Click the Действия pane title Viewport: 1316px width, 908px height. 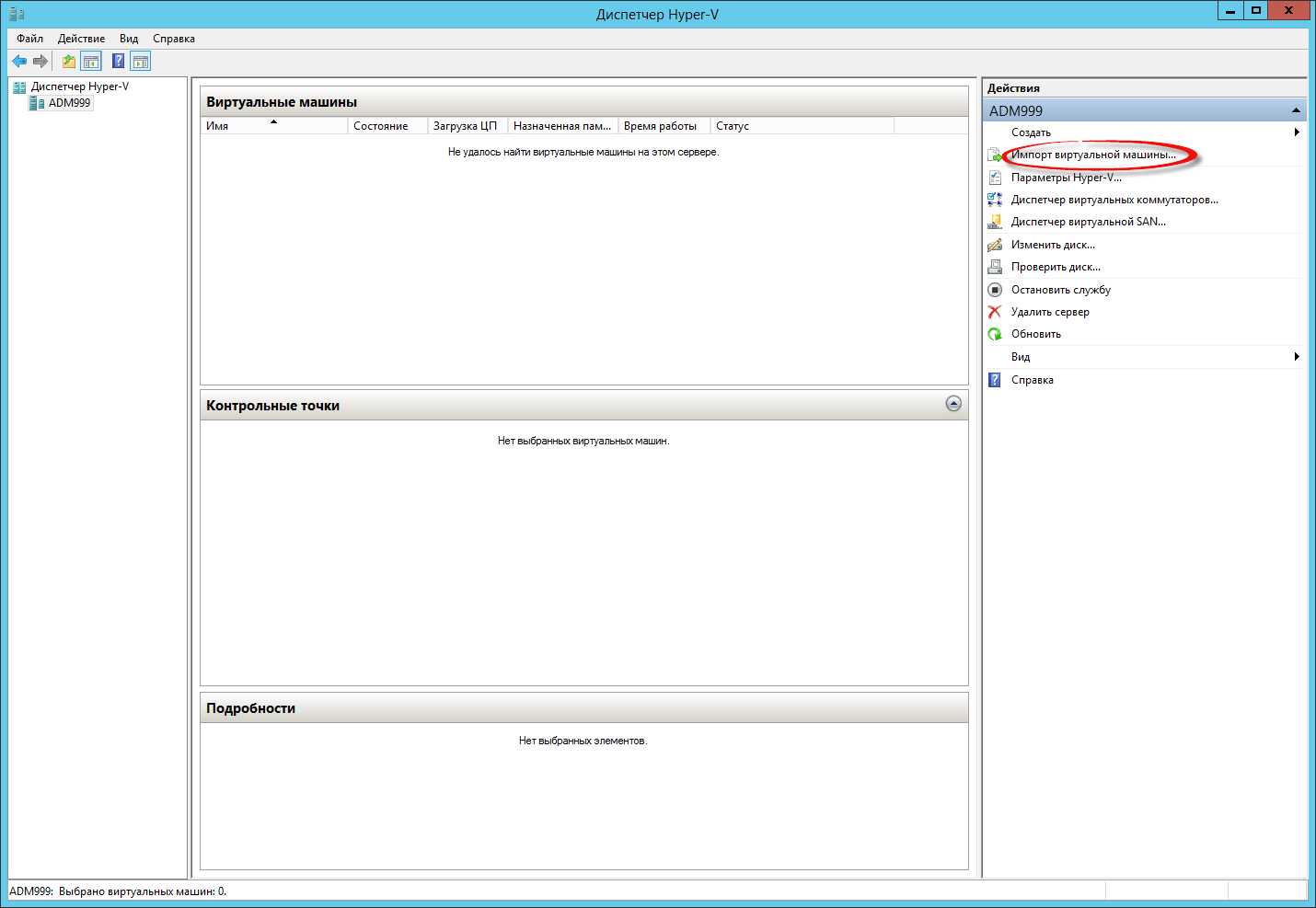tap(1013, 88)
